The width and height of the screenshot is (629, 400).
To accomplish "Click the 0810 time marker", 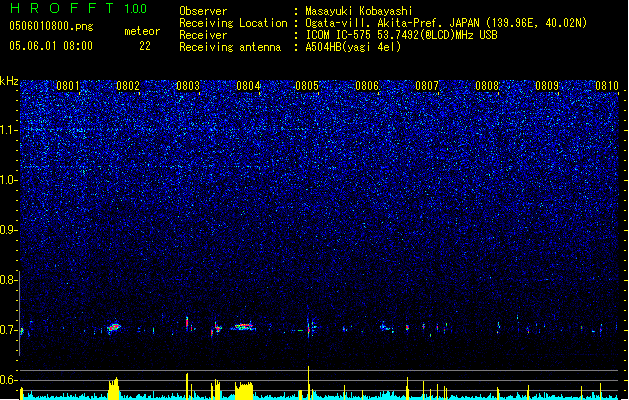I will 607,86.
